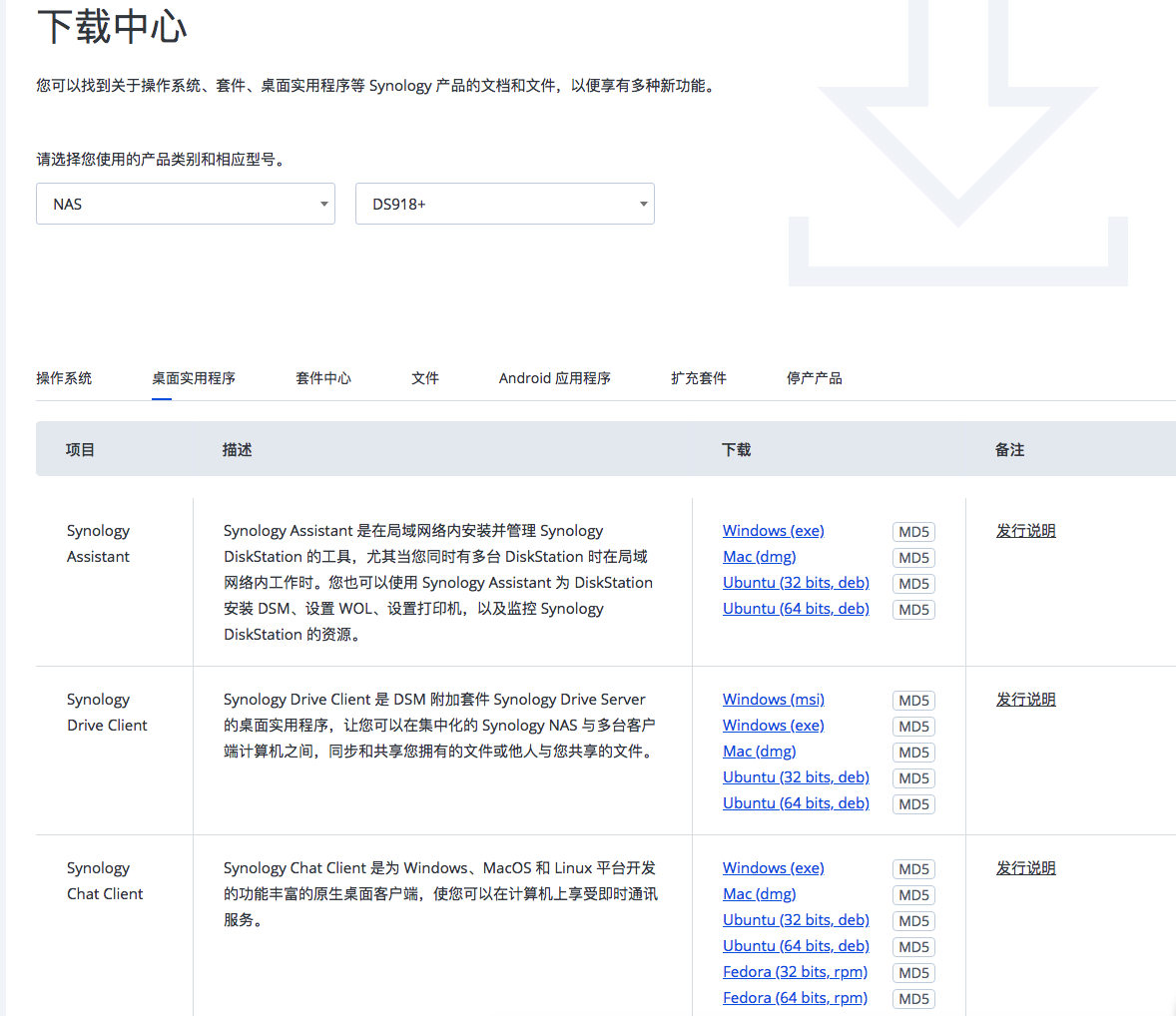
Task: Open the NAS product category dropdown
Action: coord(186,204)
